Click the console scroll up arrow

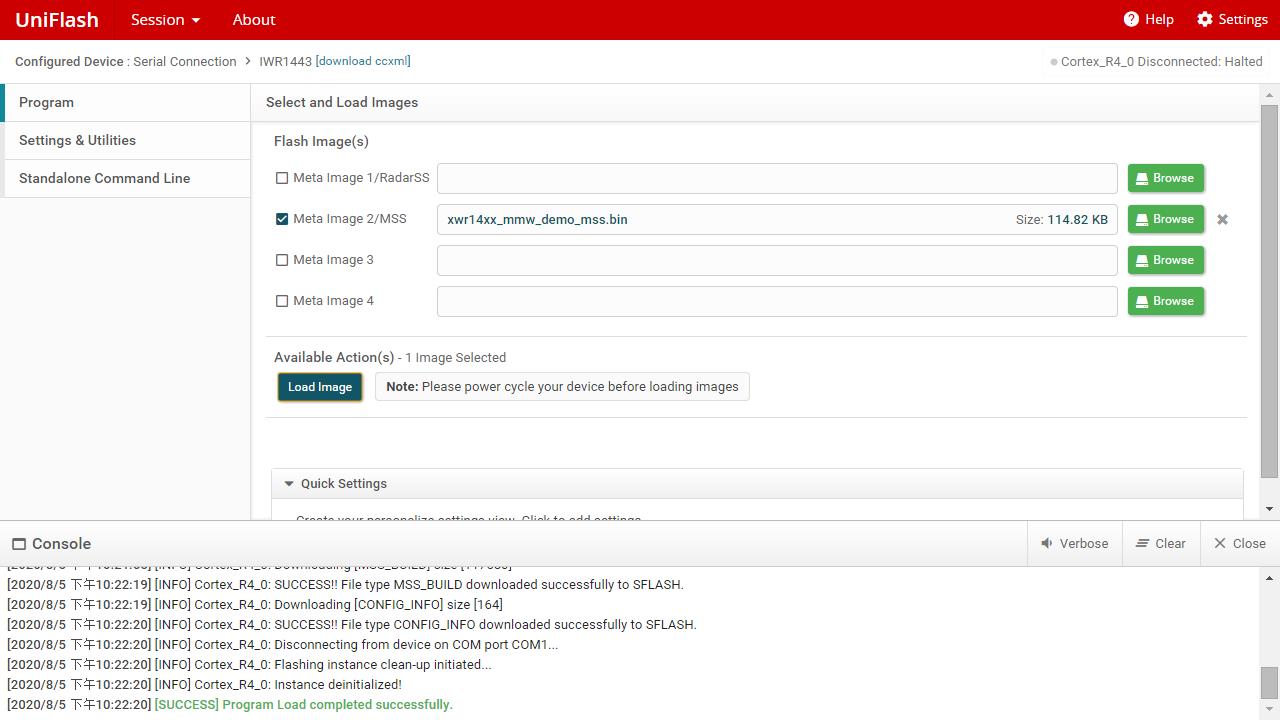click(x=1269, y=578)
